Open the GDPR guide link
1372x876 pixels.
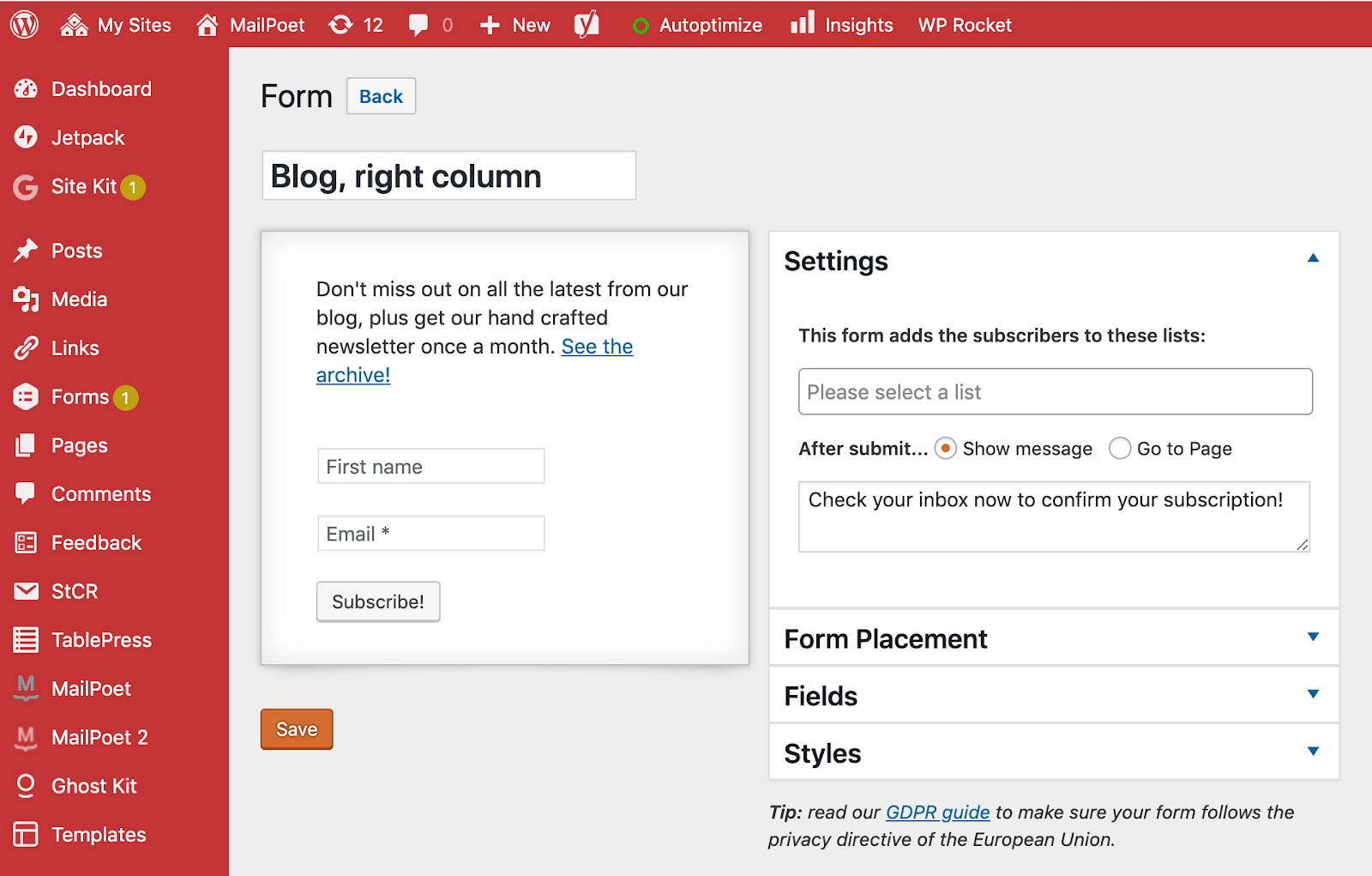coord(937,813)
